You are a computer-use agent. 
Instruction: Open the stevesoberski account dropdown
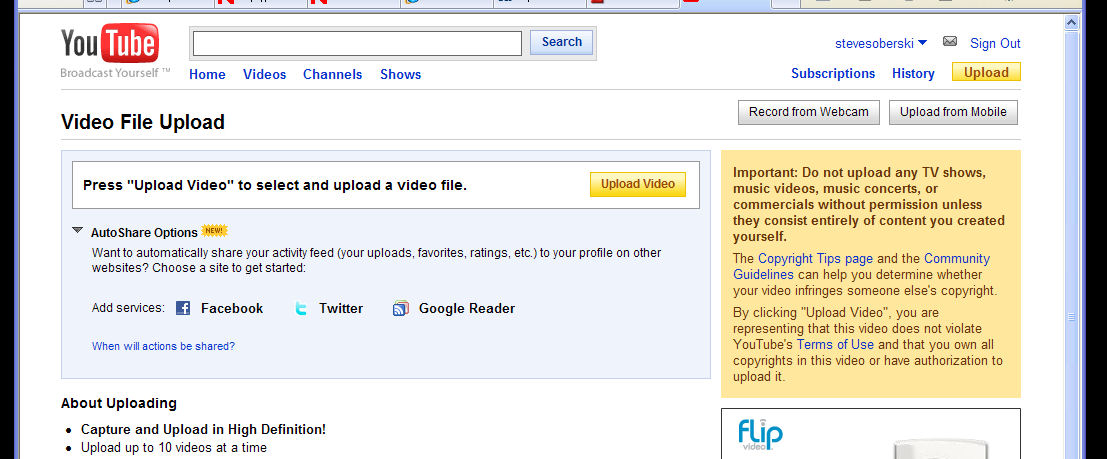pyautogui.click(x=881, y=43)
